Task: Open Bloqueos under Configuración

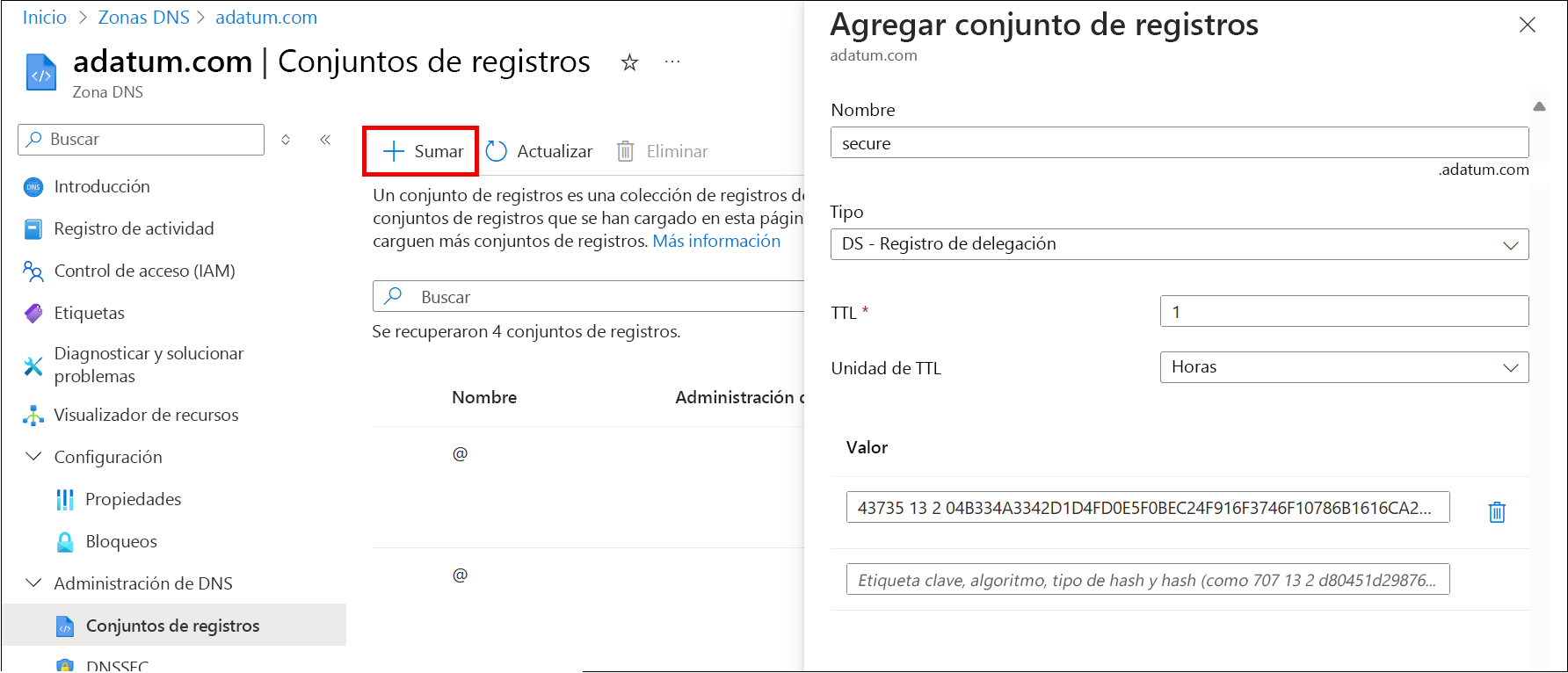Action: 121,542
